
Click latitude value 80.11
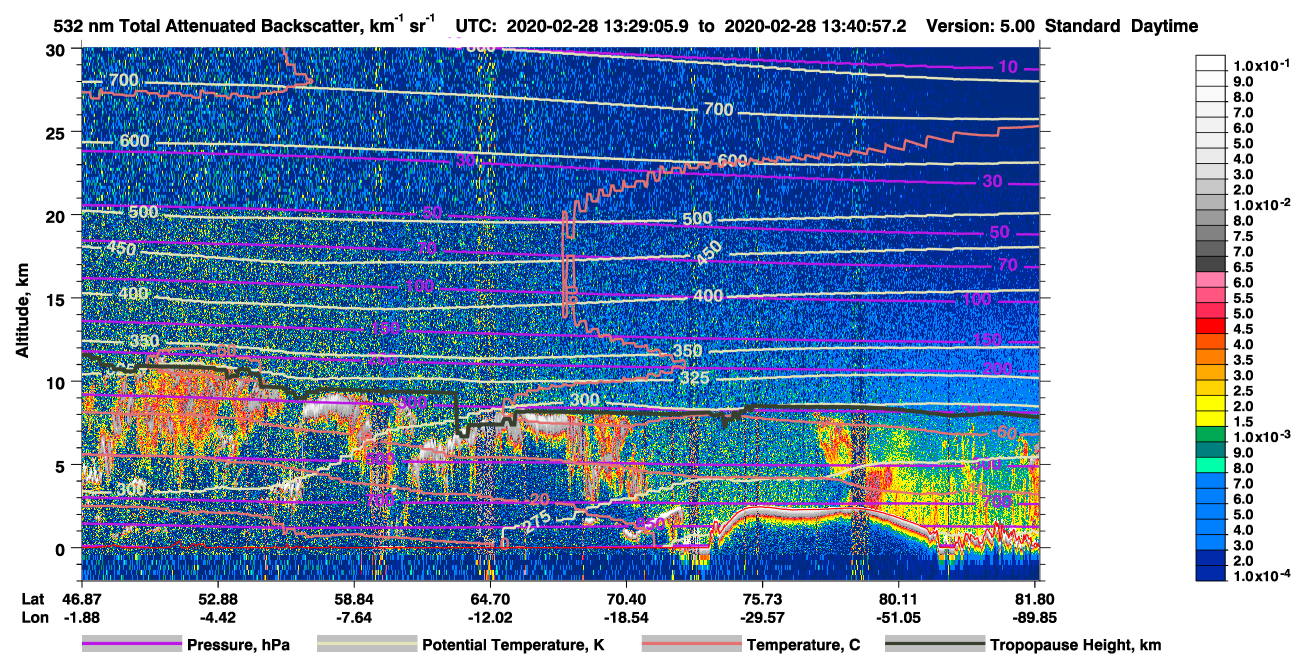coord(898,598)
